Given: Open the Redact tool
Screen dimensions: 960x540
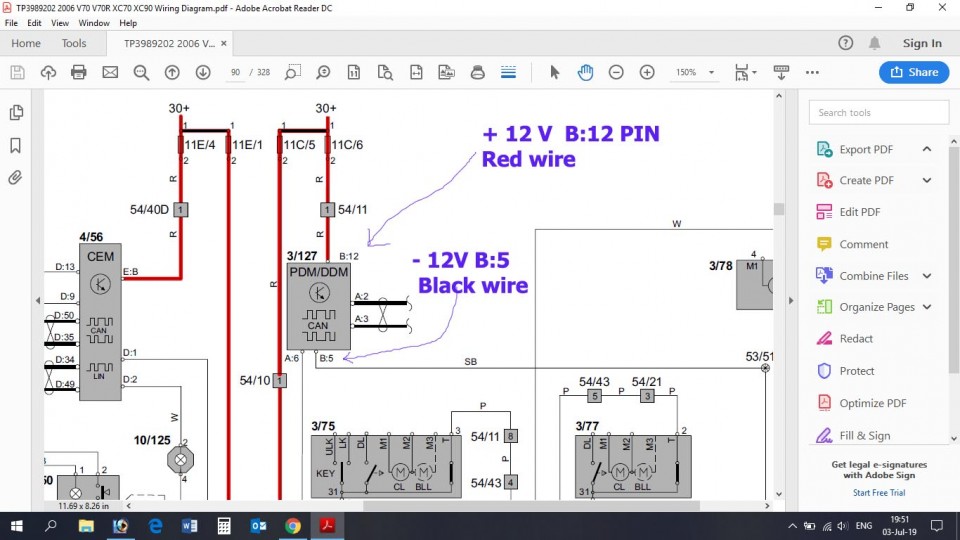Looking at the screenshot, I should [x=856, y=339].
